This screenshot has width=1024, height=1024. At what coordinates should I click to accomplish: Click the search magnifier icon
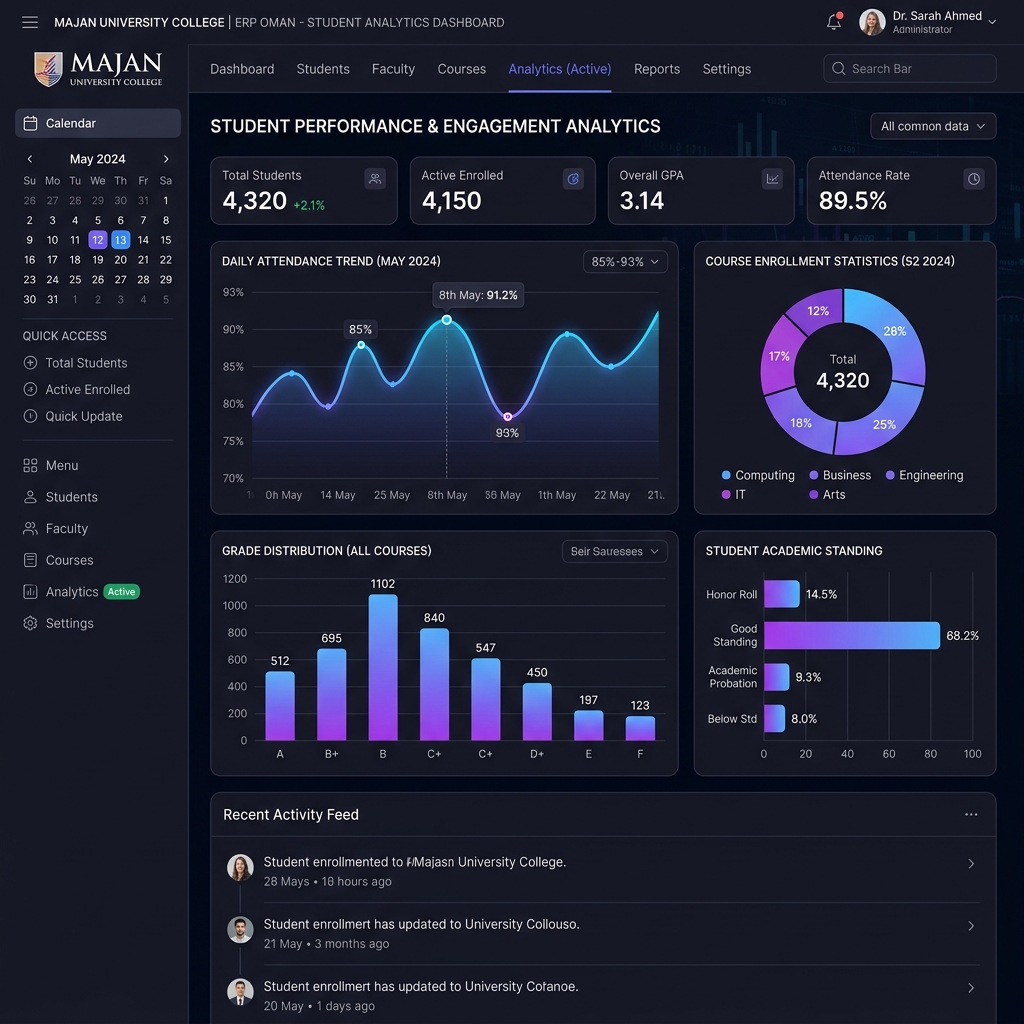[x=839, y=69]
